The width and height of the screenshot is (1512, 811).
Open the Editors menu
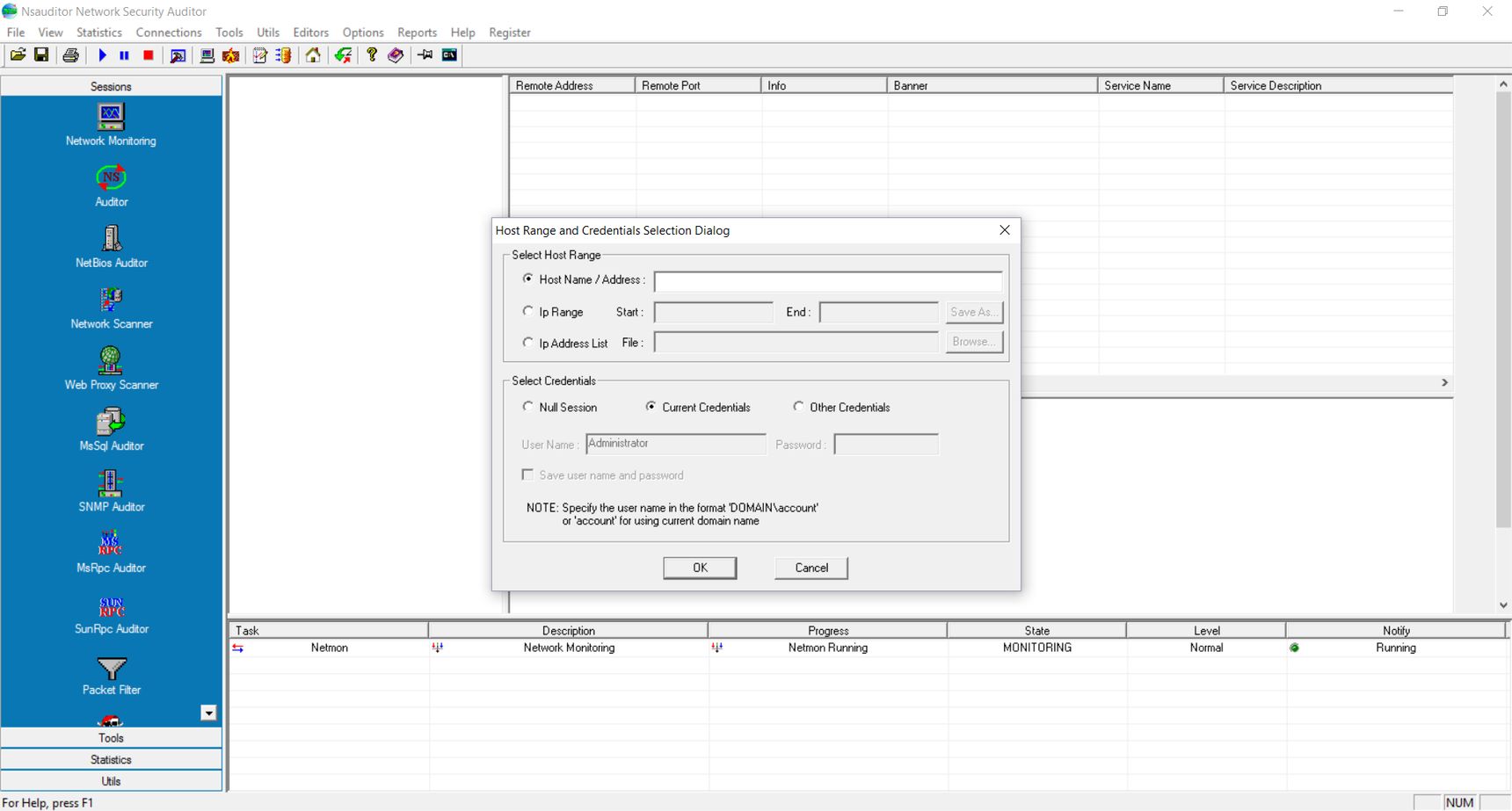coord(310,33)
